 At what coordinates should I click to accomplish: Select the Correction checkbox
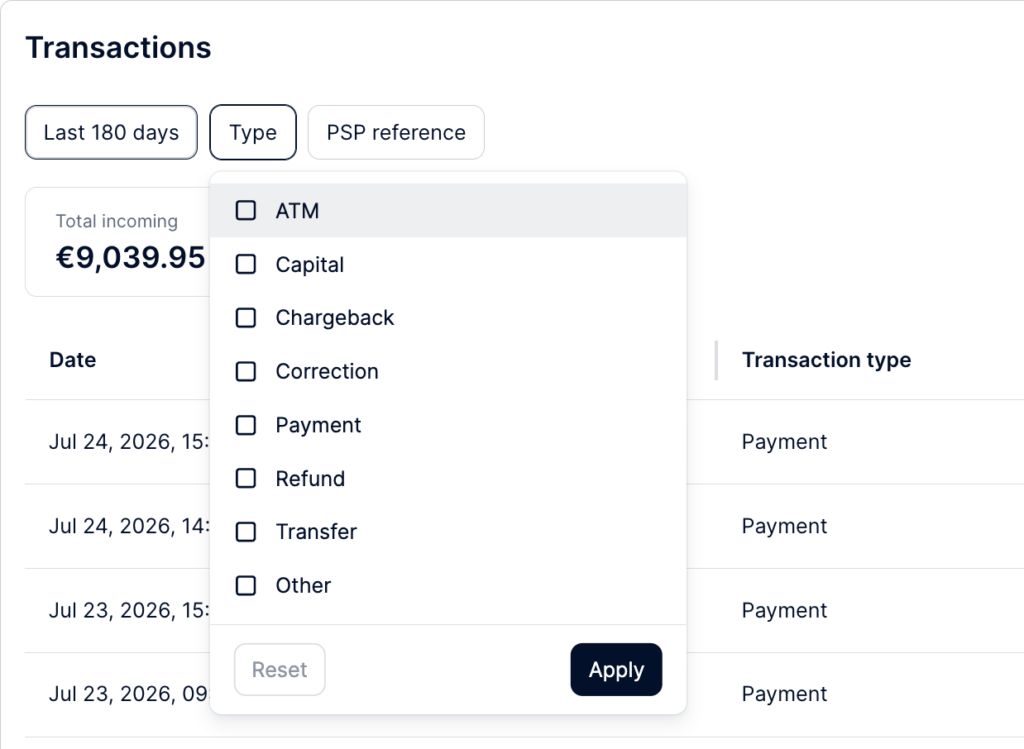246,371
